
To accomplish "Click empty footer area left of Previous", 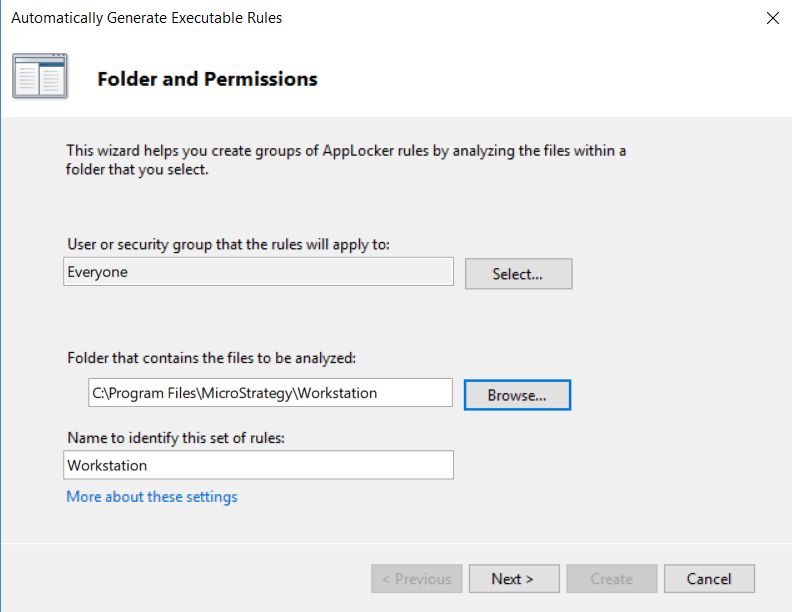I will click(x=180, y=579).
